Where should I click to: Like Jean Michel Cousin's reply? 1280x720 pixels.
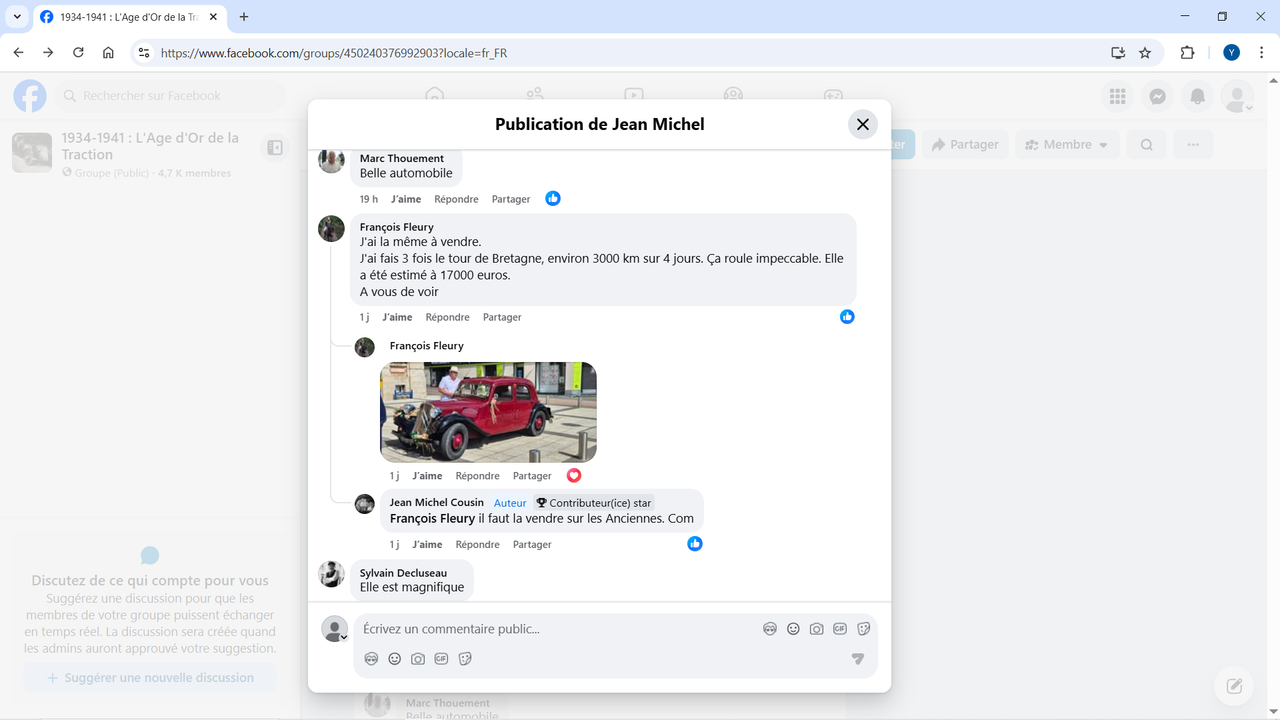click(427, 545)
